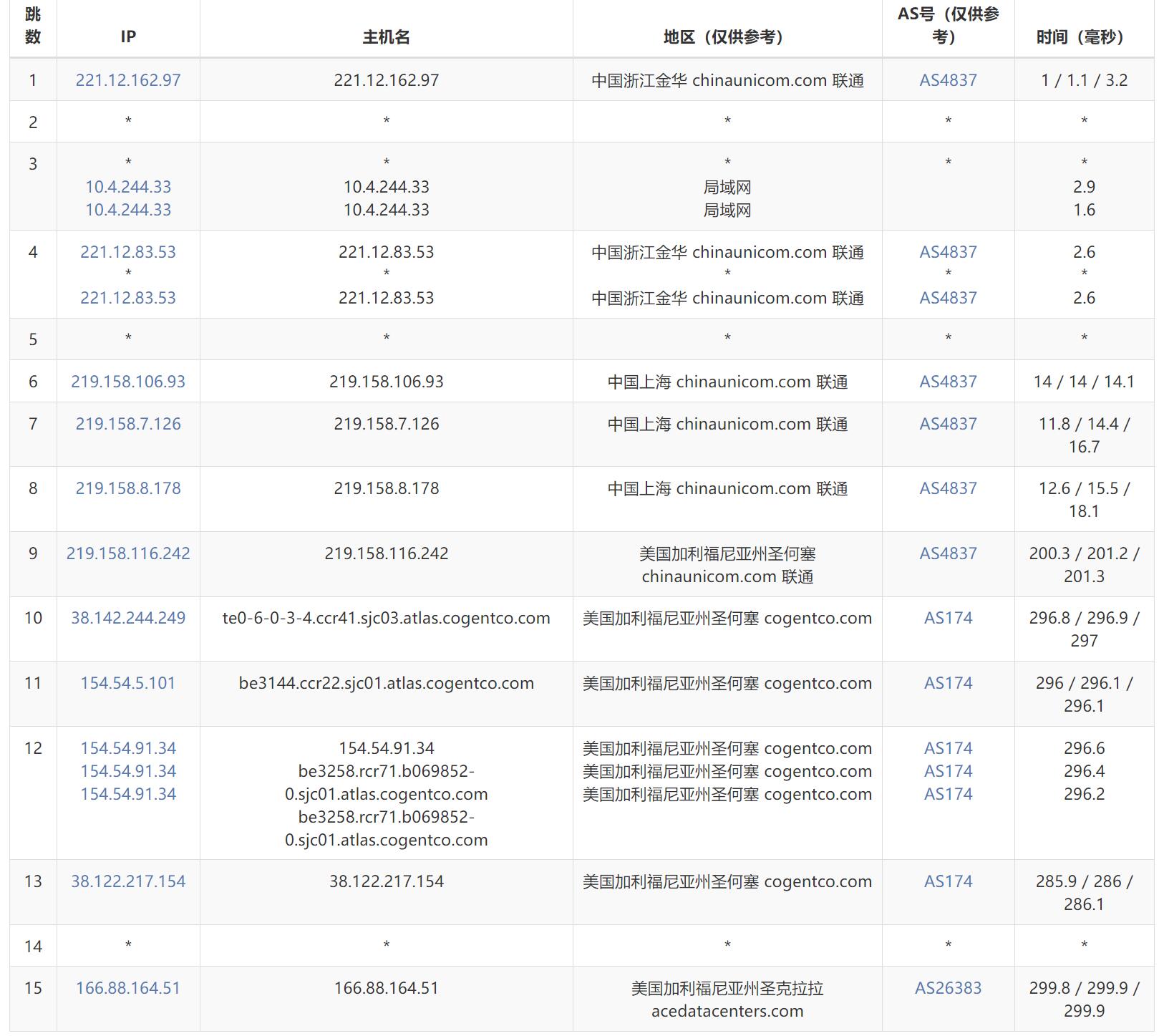The height and width of the screenshot is (1036, 1159).
Task: Open the AS4837 link in hop 9
Action: (948, 553)
